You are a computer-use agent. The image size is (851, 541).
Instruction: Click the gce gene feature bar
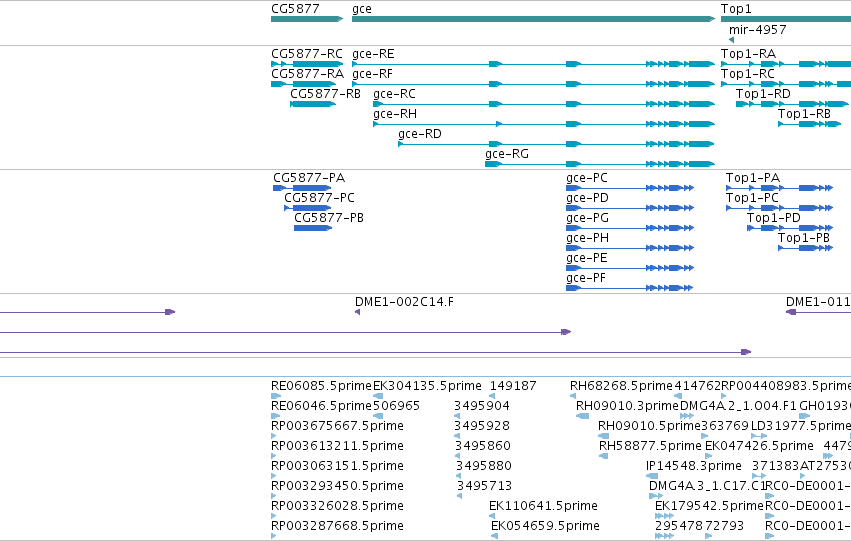534,19
